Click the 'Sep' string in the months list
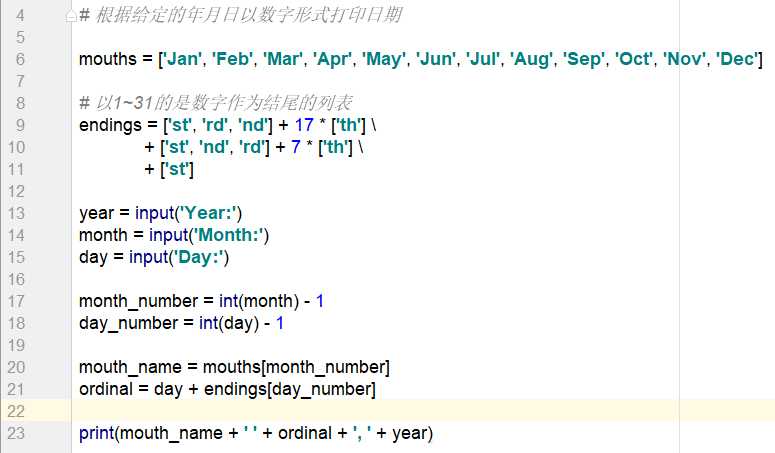Image resolution: width=775 pixels, height=453 pixels. tap(584, 59)
